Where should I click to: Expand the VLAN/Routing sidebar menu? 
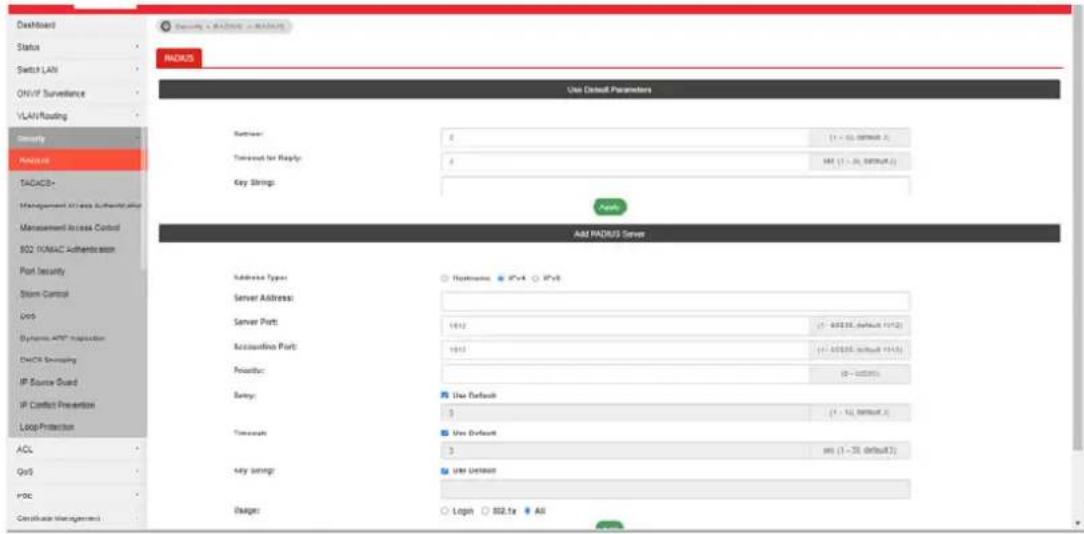(x=77, y=116)
